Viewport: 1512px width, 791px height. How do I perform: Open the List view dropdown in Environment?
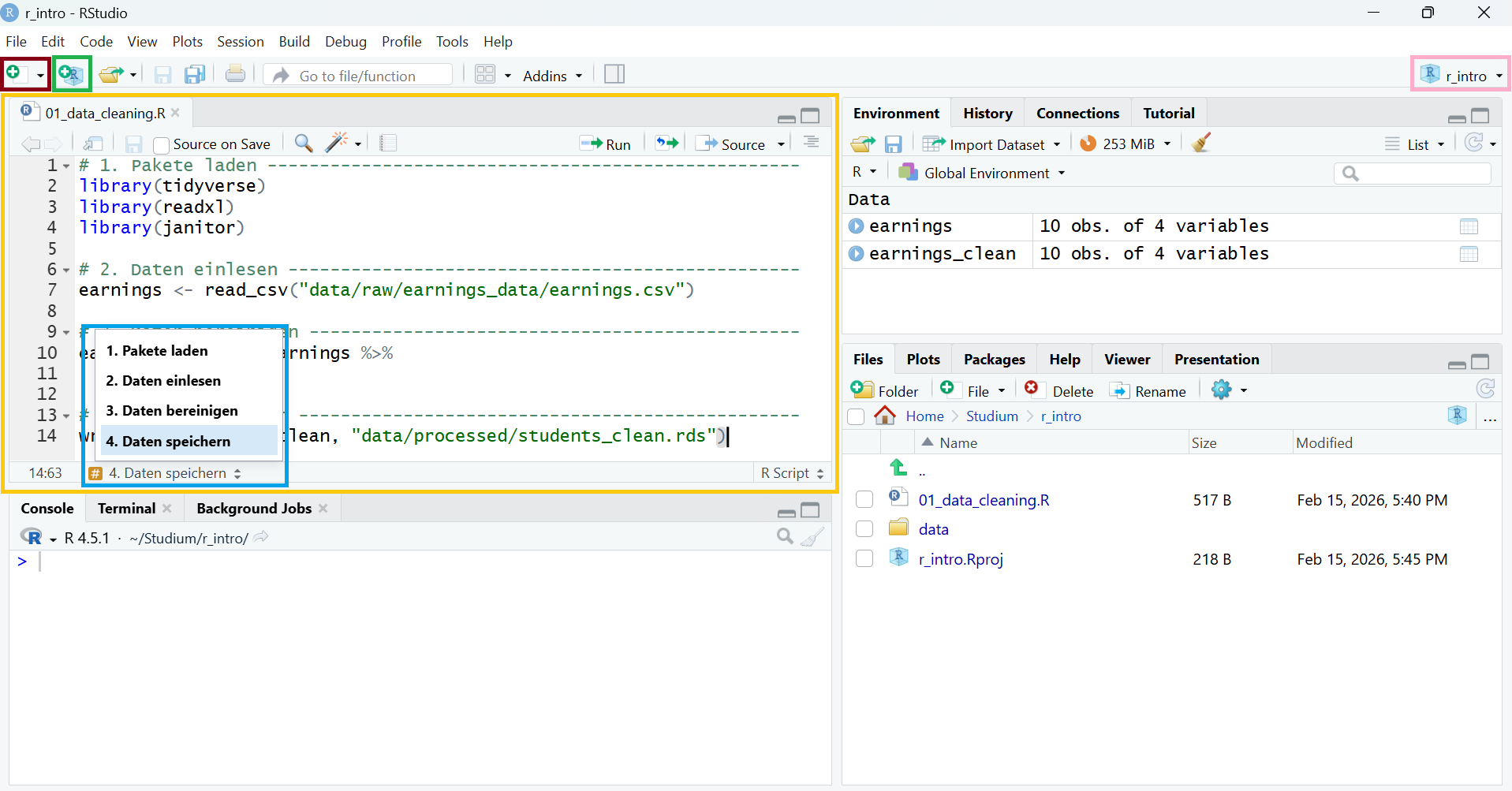point(1416,144)
